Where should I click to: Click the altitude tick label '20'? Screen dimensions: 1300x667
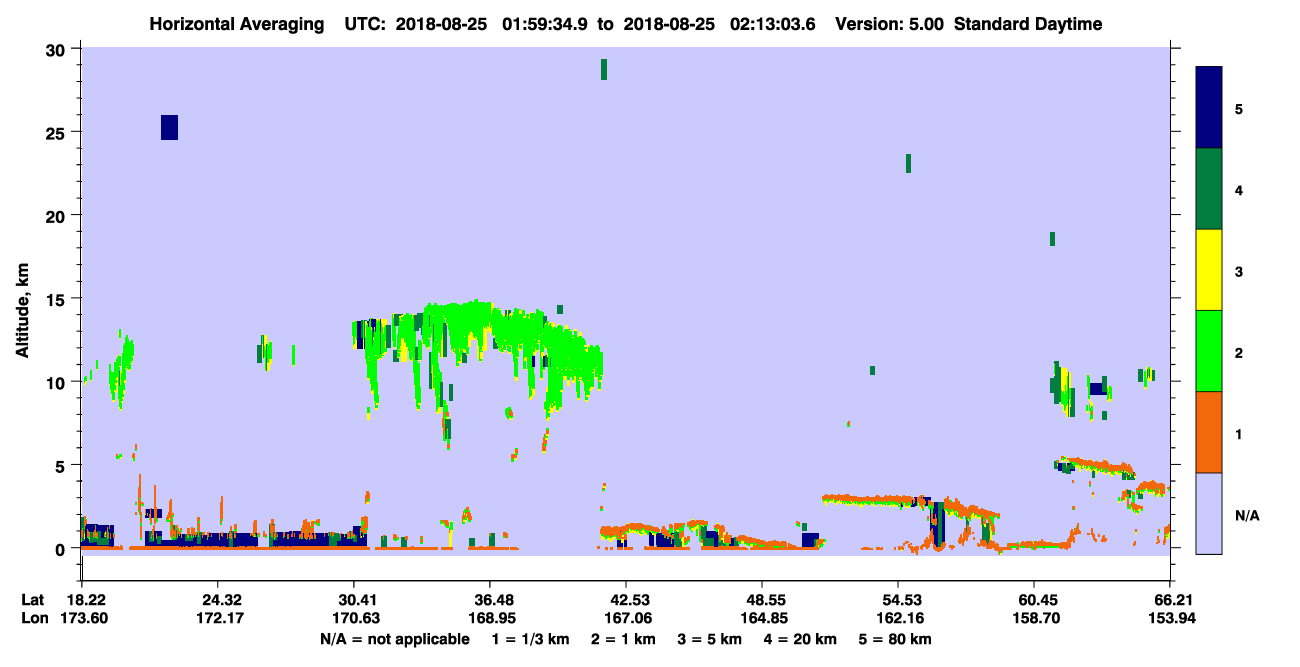pyautogui.click(x=56, y=215)
